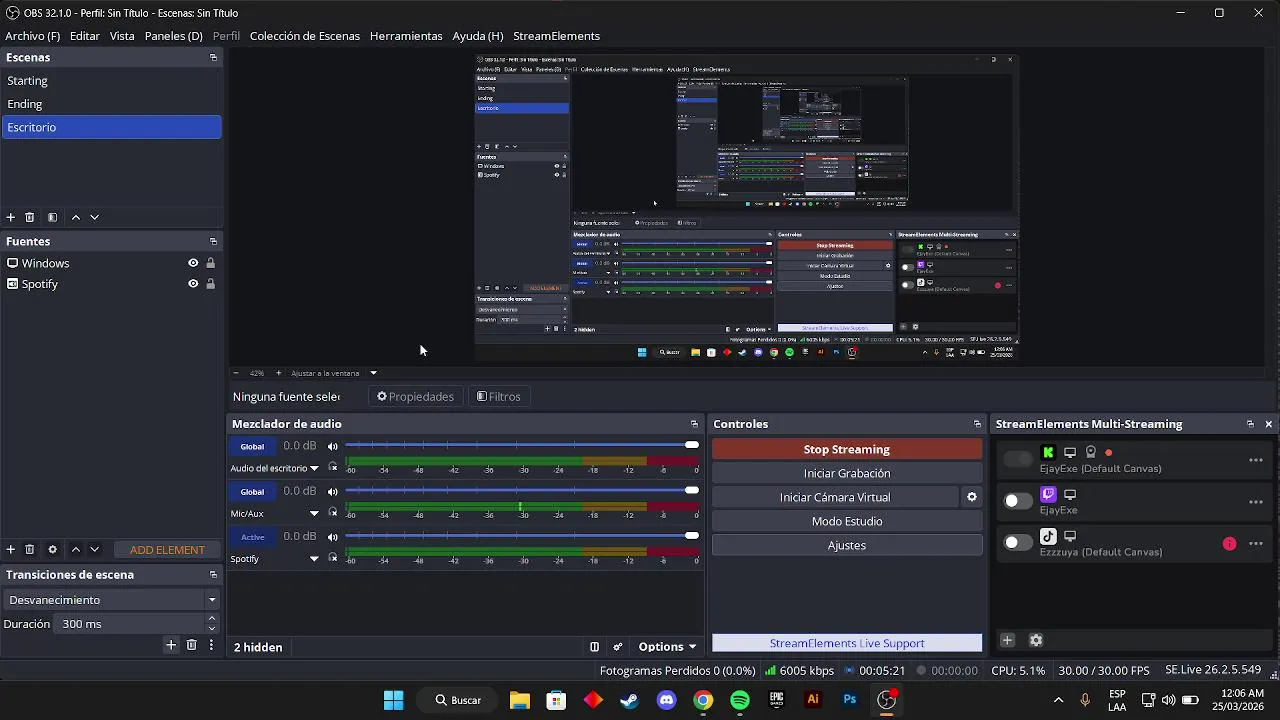Open Mic/Aux options dropdown arrow
The width and height of the screenshot is (1280, 720).
pos(314,514)
